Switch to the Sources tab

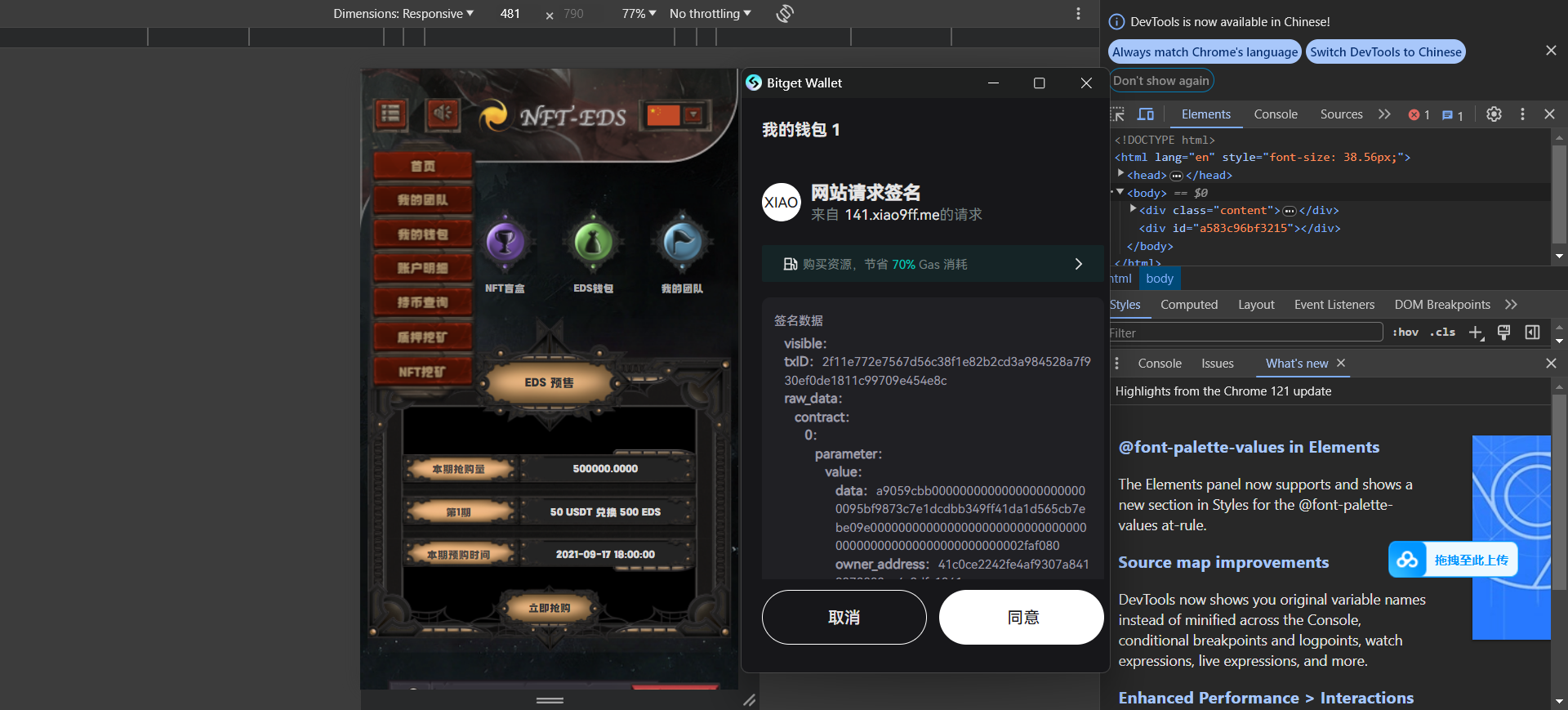1341,114
